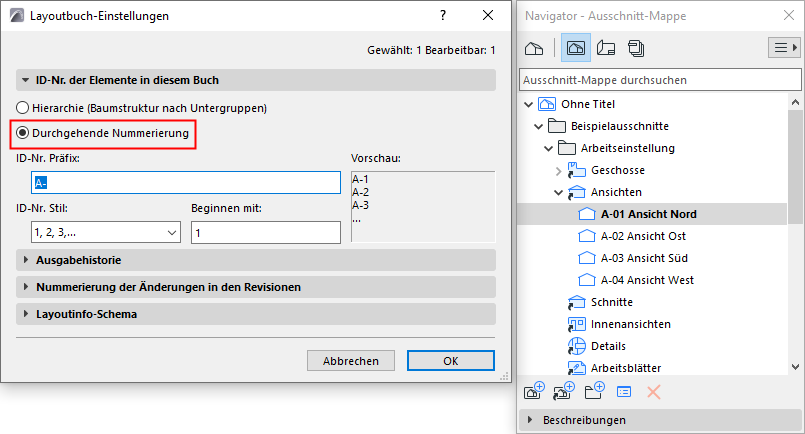Select A-02 Ansicht Ost view

point(643,236)
